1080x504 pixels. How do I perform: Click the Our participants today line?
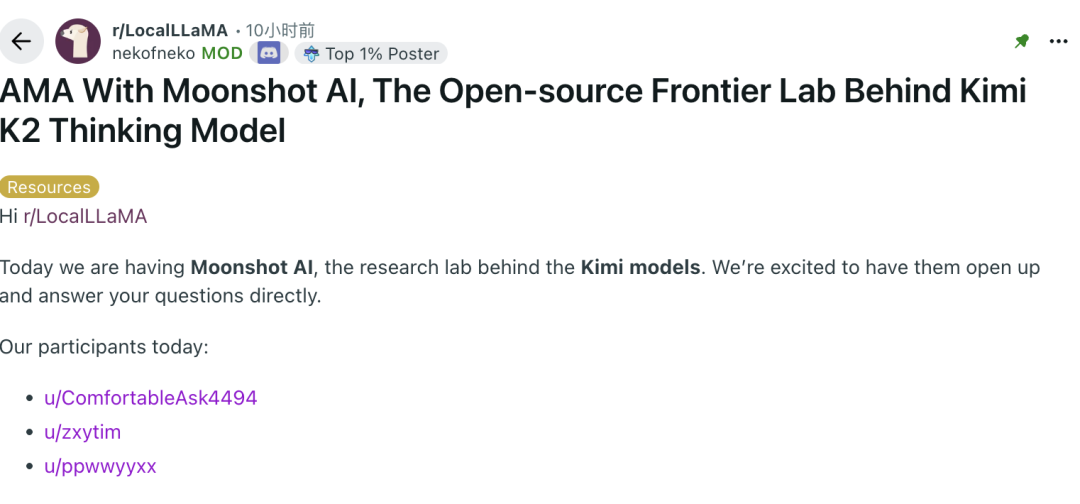104,346
